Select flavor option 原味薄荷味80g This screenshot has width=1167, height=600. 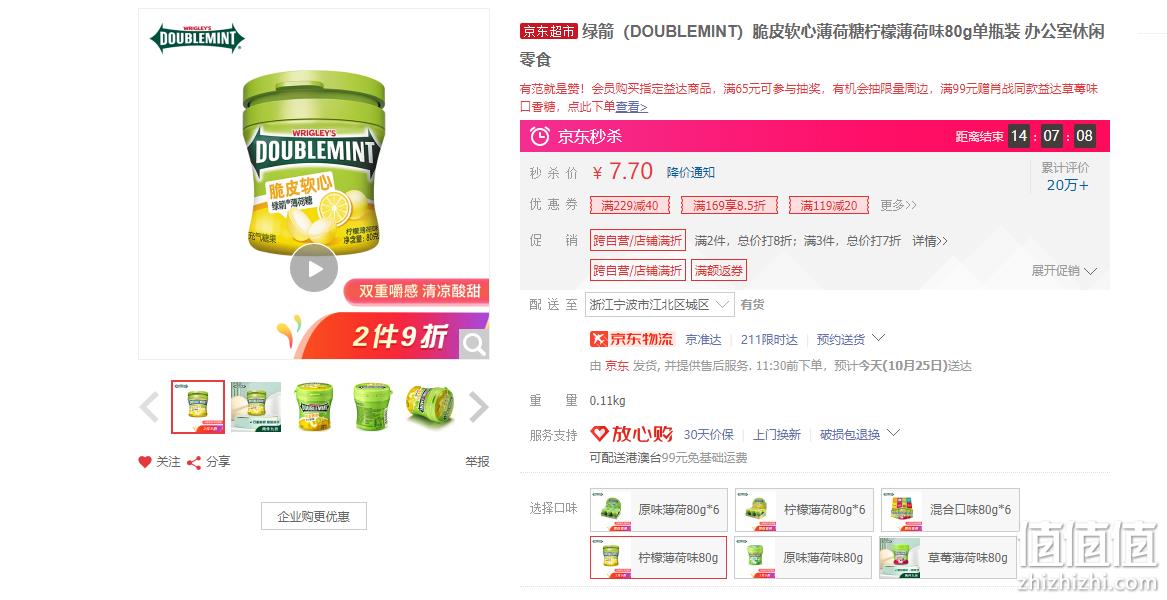[802, 558]
